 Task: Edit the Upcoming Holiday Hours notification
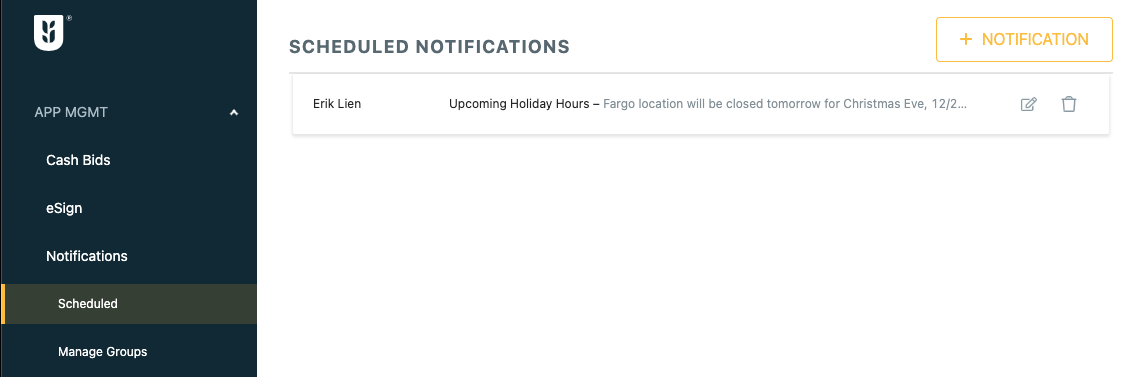[1028, 104]
